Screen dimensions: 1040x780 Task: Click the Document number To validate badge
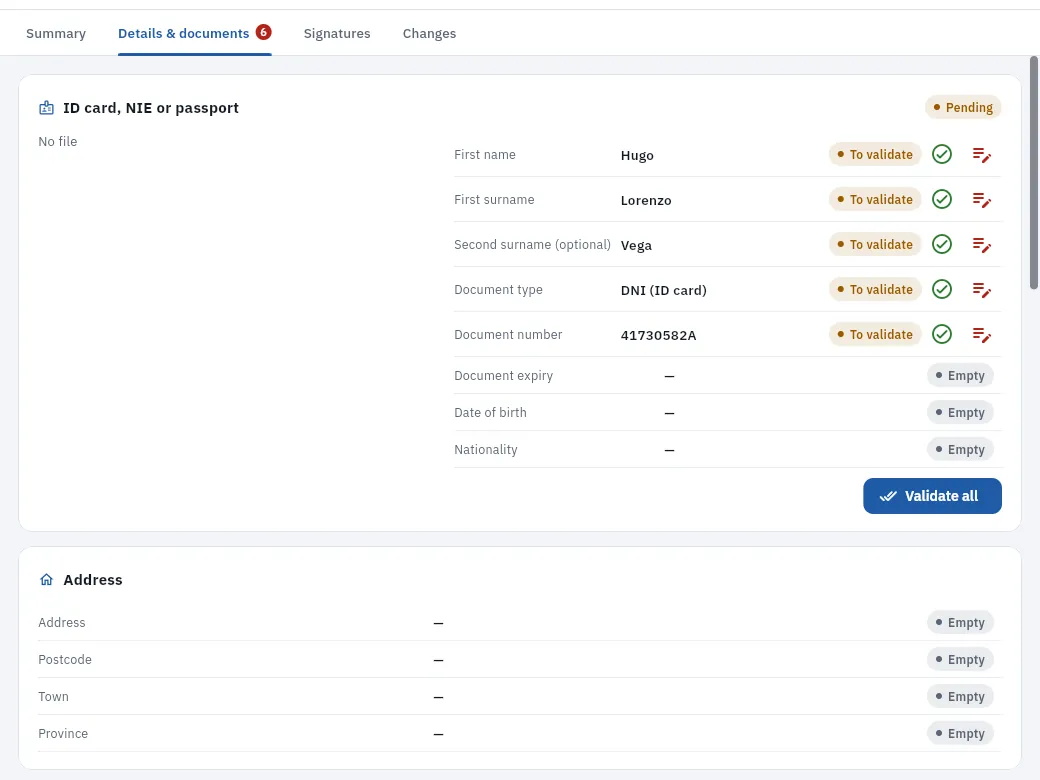tap(875, 334)
